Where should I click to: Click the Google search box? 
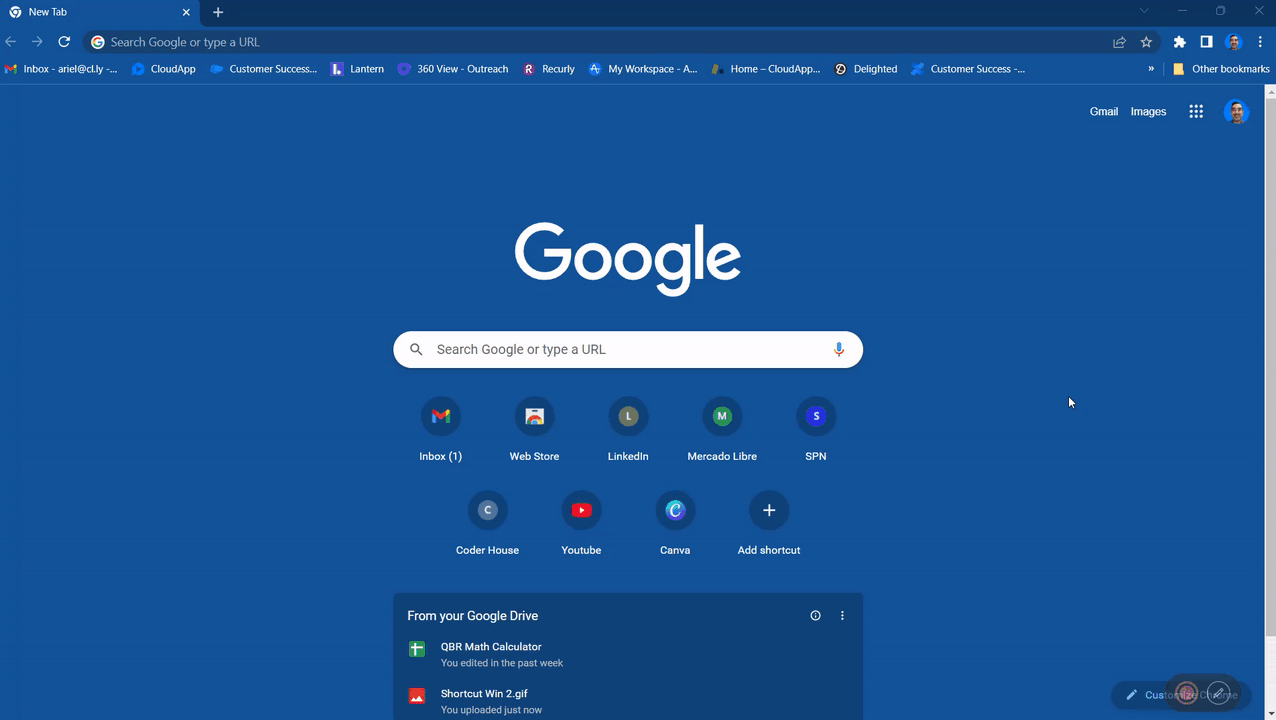tap(628, 349)
